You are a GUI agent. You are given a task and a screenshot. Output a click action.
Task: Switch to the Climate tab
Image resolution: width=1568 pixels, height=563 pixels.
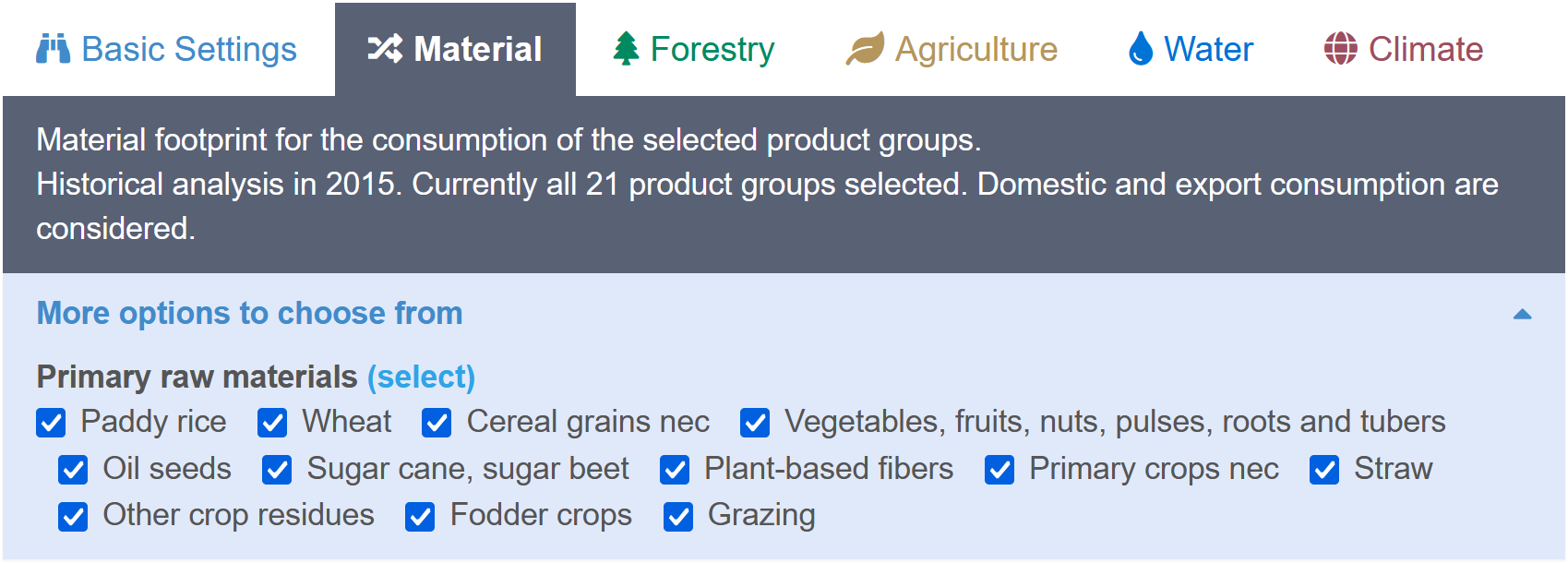click(1404, 49)
